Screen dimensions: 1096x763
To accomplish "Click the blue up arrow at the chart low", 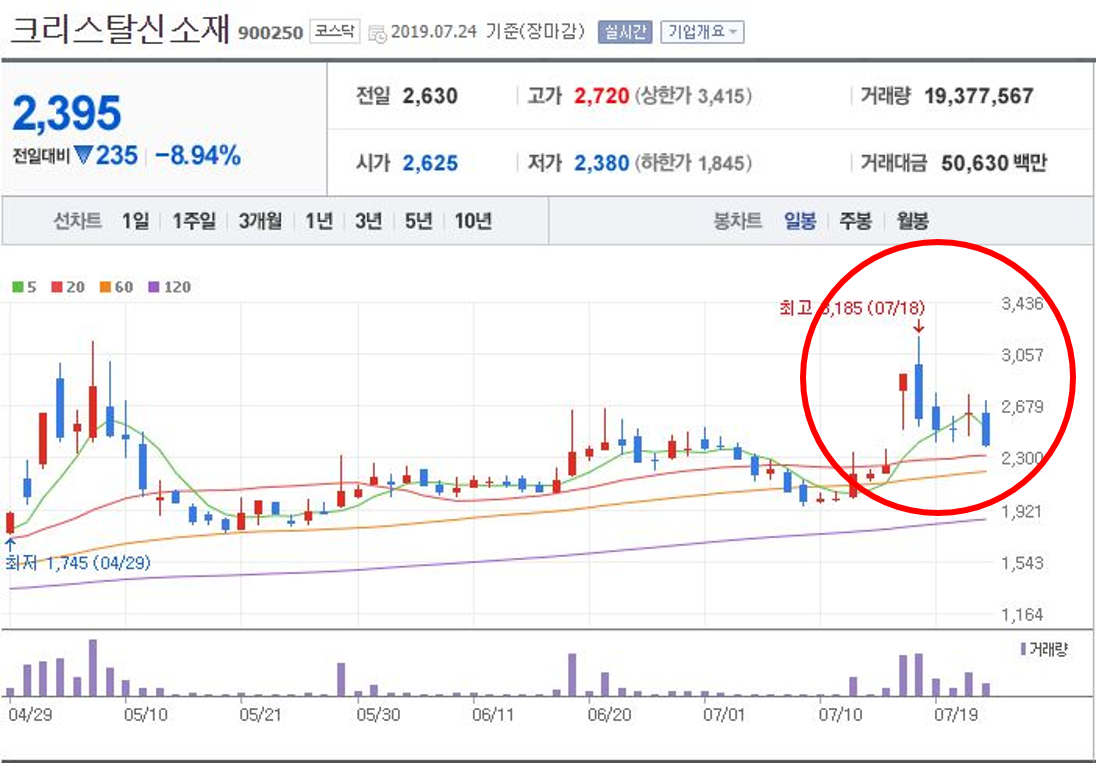I will [10, 544].
